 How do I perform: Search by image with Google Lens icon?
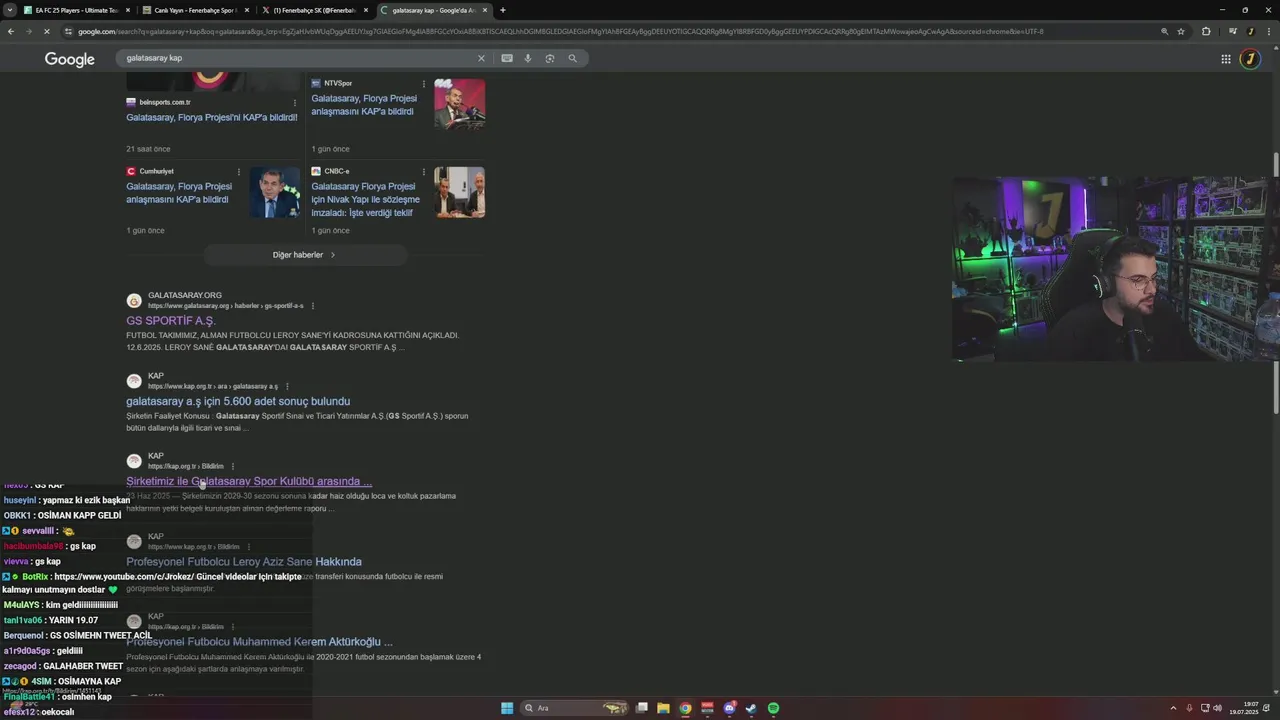click(550, 58)
